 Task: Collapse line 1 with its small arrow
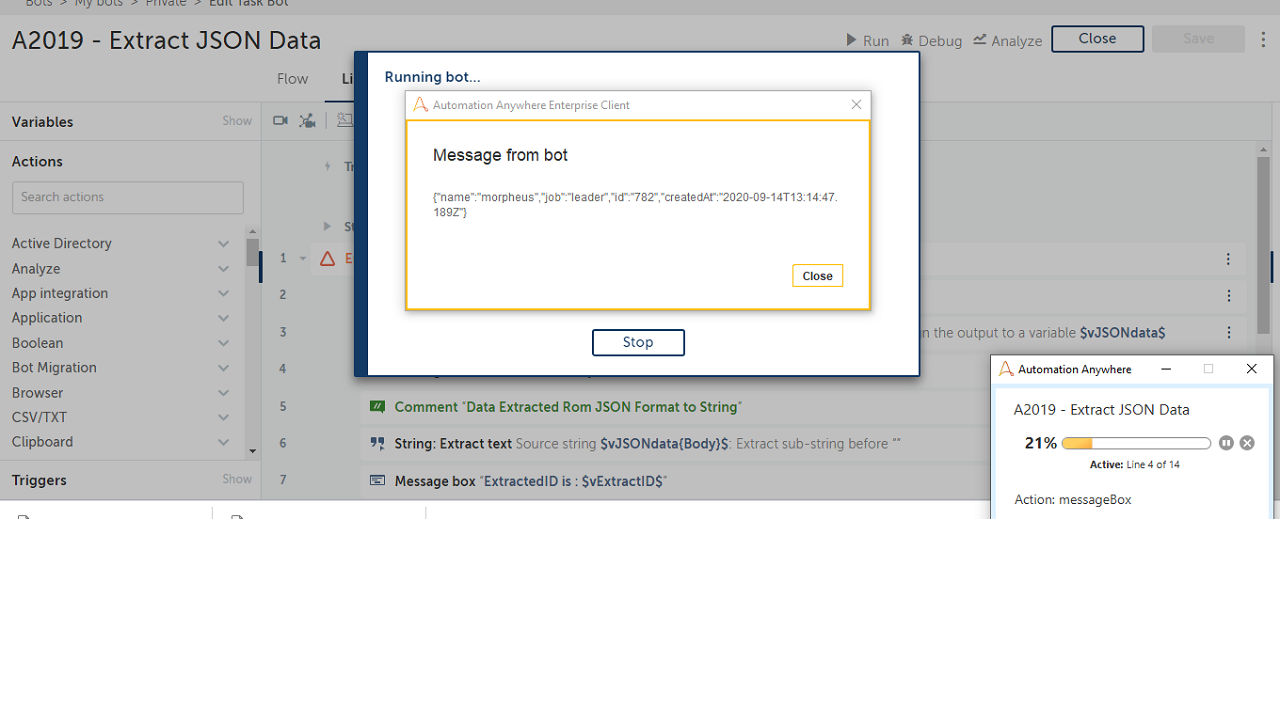click(303, 259)
